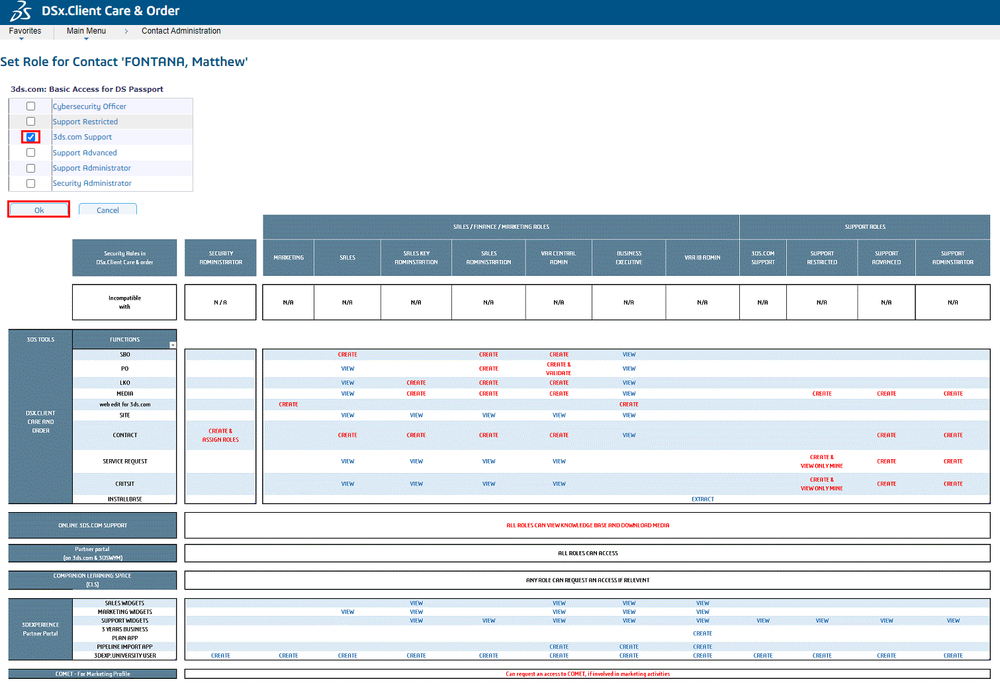Screen dimensions: 1000x688
Task: Click the 'CREATE & ASSIGN ROLES' cell
Action: click(221, 435)
